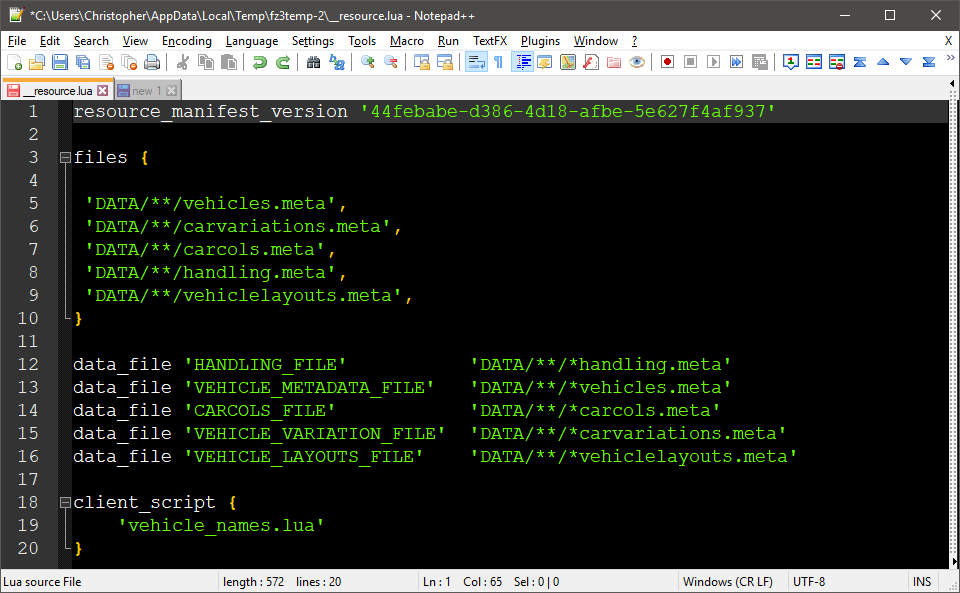Save all open files

pos(83,62)
